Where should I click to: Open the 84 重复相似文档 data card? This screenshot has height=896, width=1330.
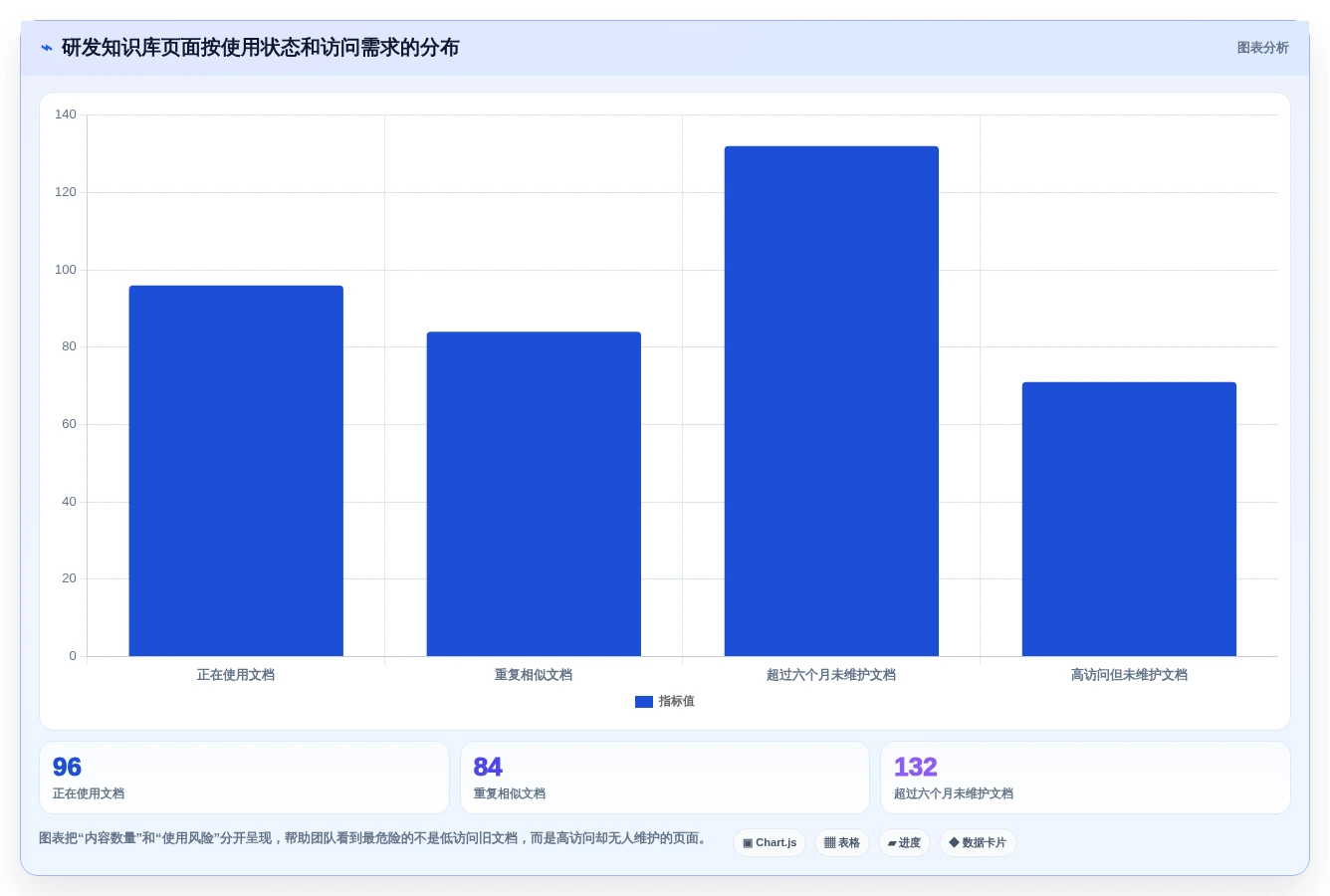[x=665, y=778]
